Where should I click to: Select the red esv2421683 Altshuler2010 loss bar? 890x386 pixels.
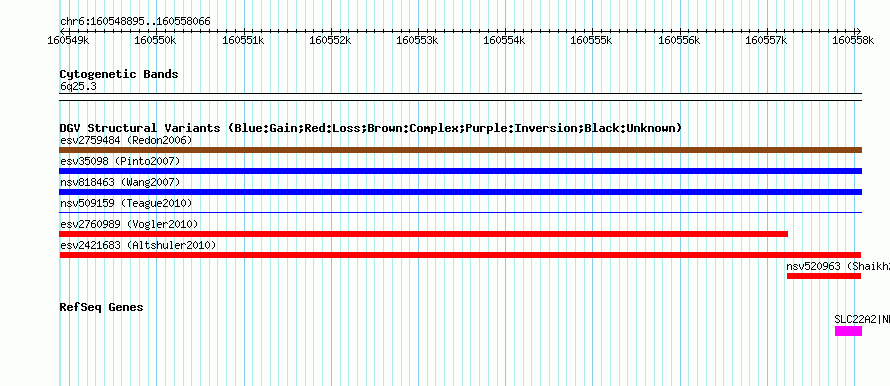pos(460,255)
